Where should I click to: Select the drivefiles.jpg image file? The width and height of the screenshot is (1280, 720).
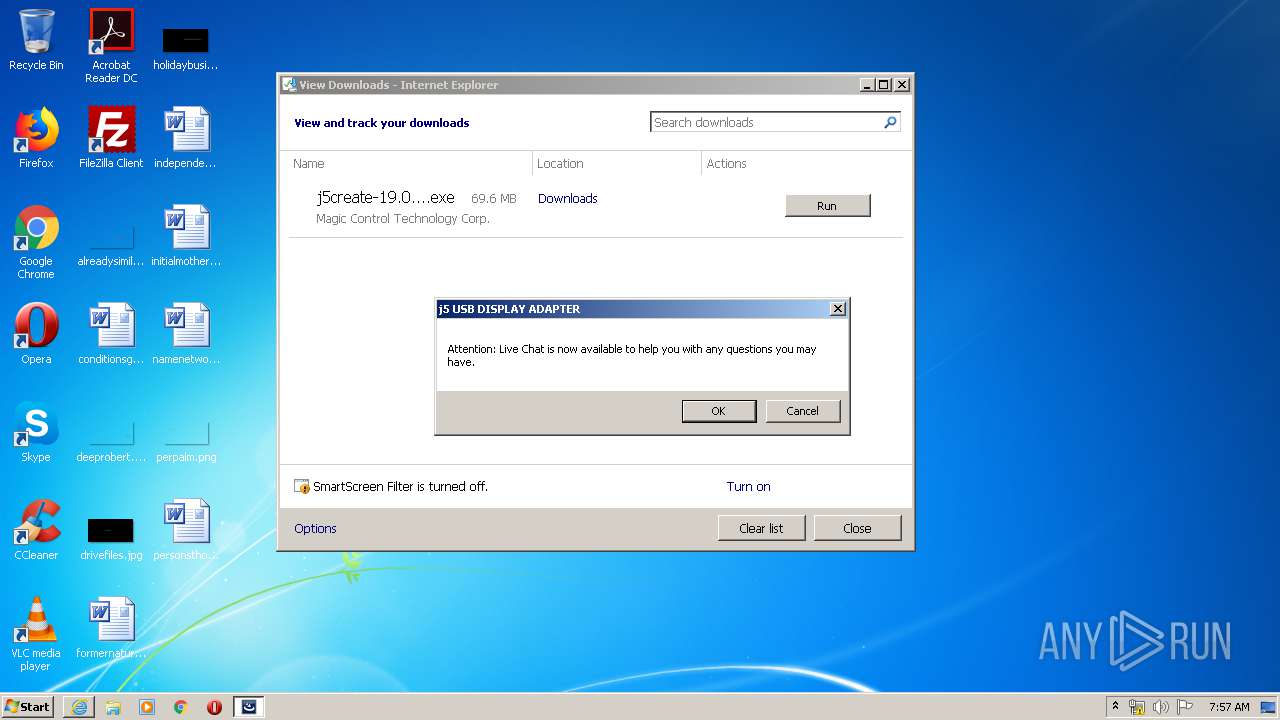click(x=111, y=540)
